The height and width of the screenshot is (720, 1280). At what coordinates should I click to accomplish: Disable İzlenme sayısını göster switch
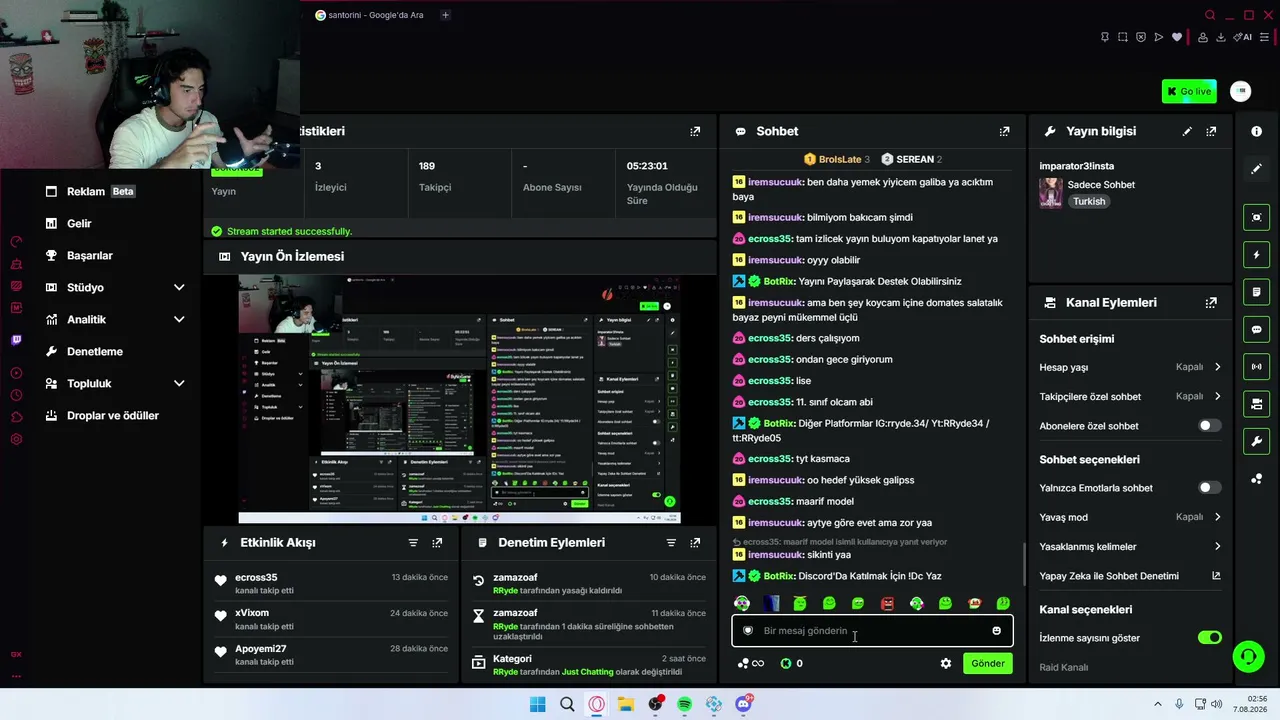1209,637
